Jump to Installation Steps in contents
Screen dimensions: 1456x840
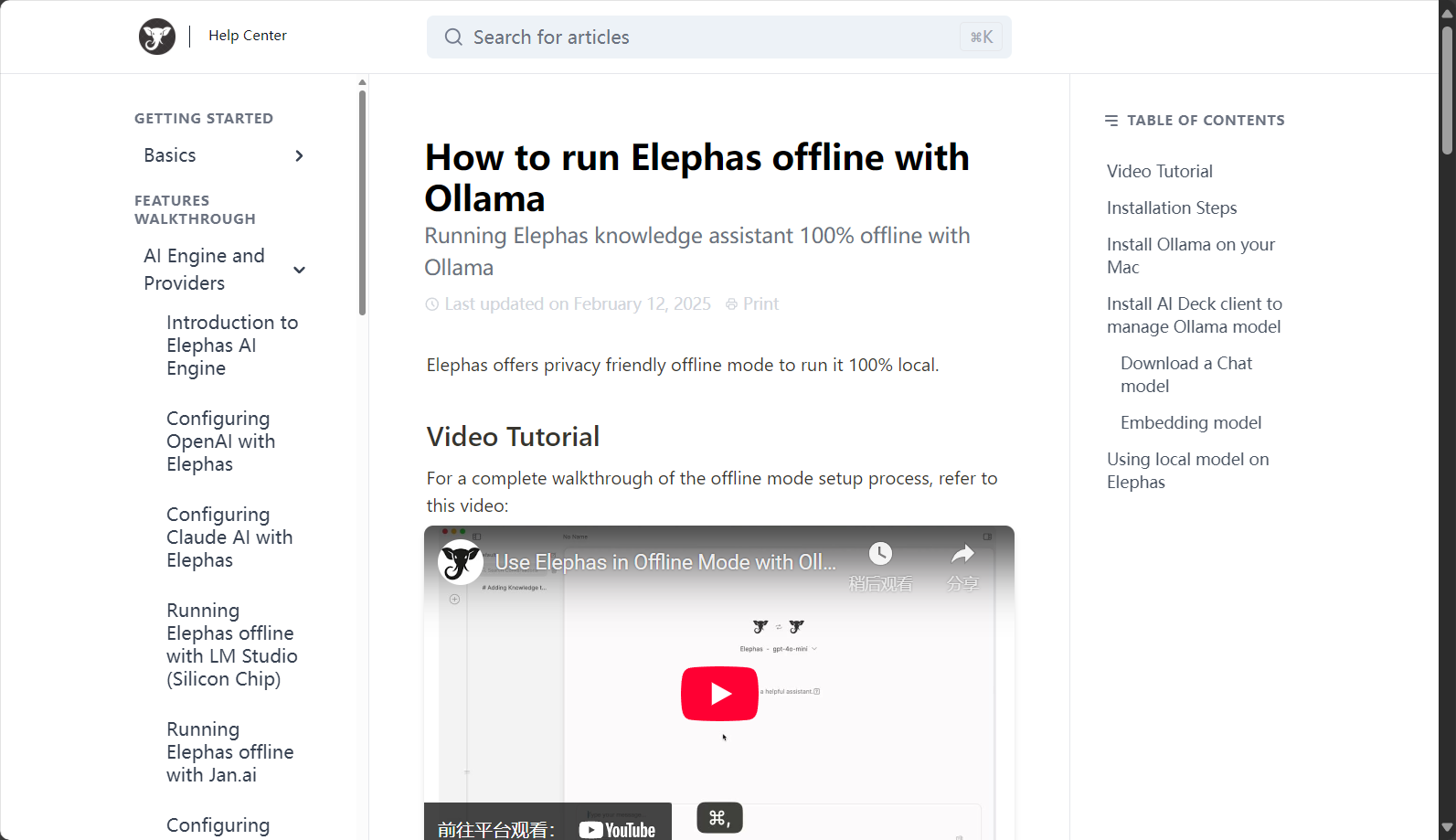pos(1172,208)
